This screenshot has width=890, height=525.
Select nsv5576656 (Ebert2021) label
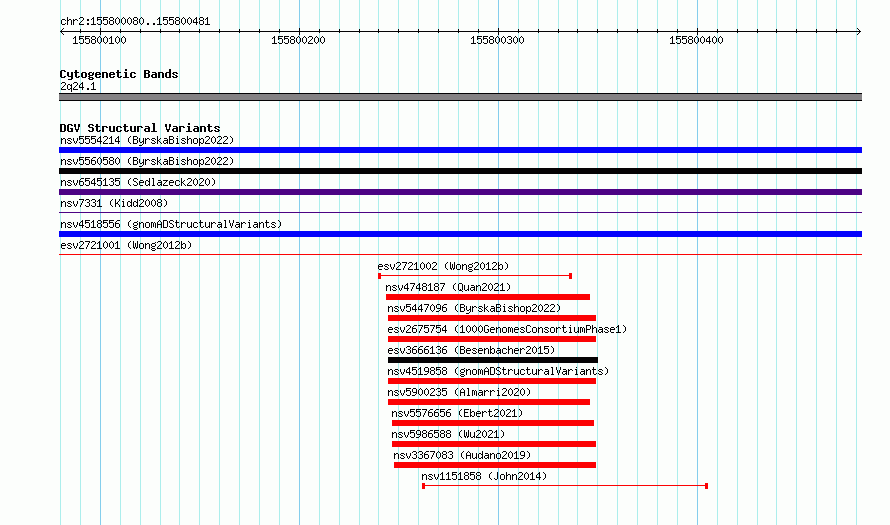[457, 413]
